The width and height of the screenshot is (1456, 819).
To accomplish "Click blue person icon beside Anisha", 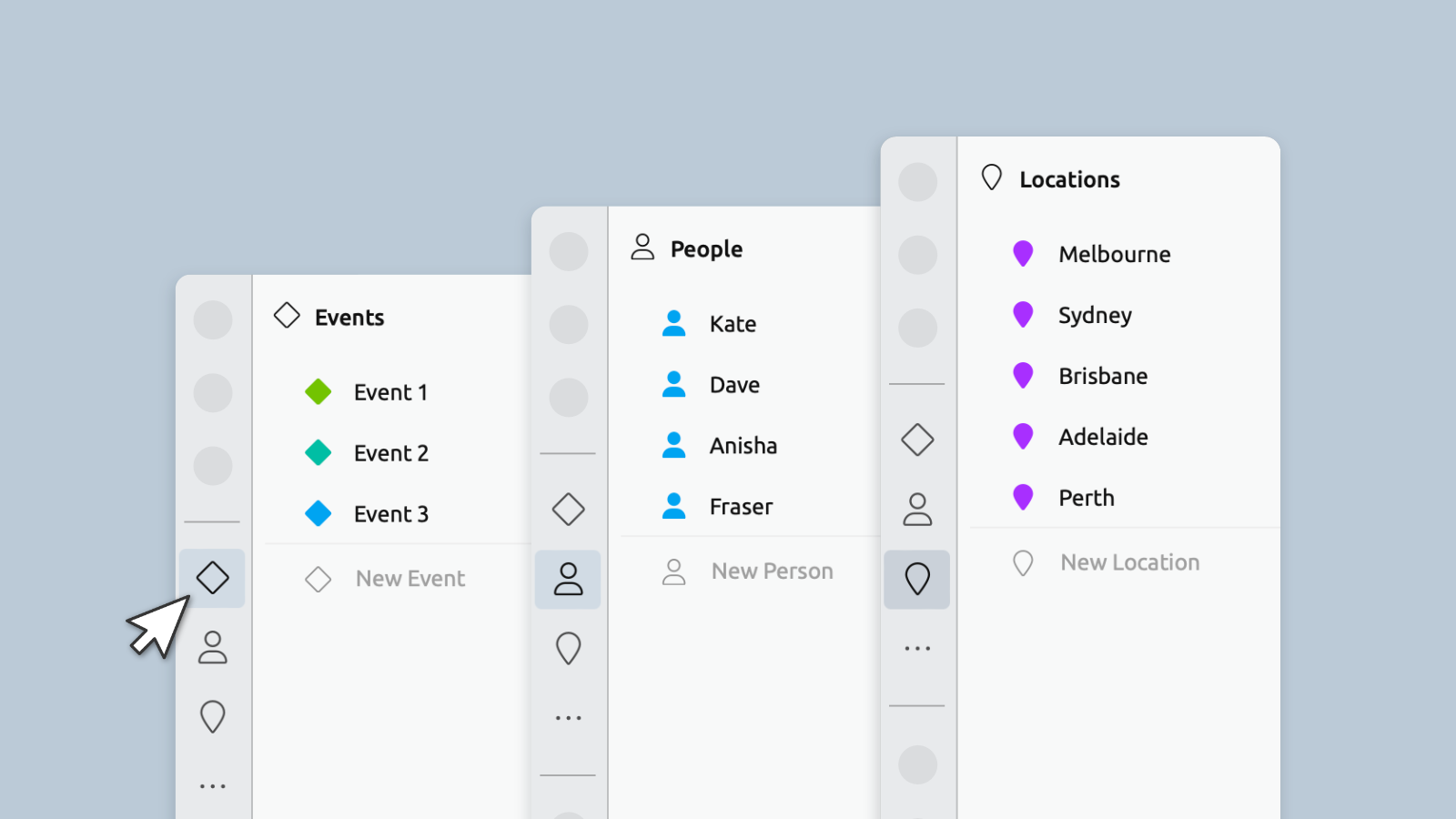I will click(674, 445).
